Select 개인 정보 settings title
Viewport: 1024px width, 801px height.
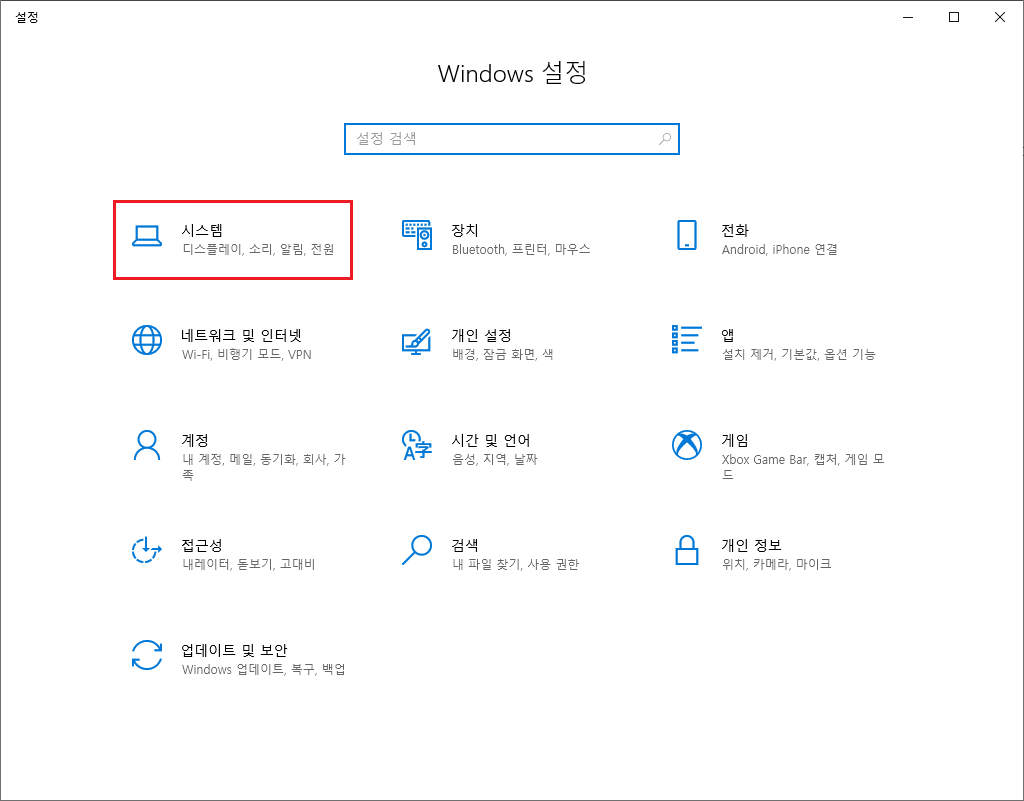click(x=751, y=546)
